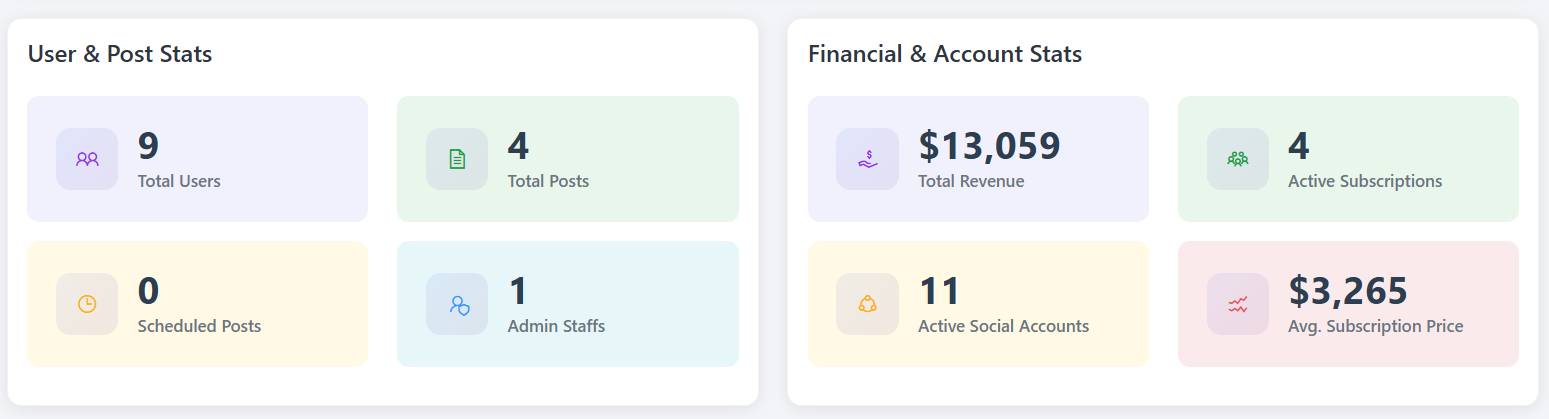Viewport: 1549px width, 419px height.
Task: Click the Total Revenue hand-dollar icon
Action: point(867,158)
